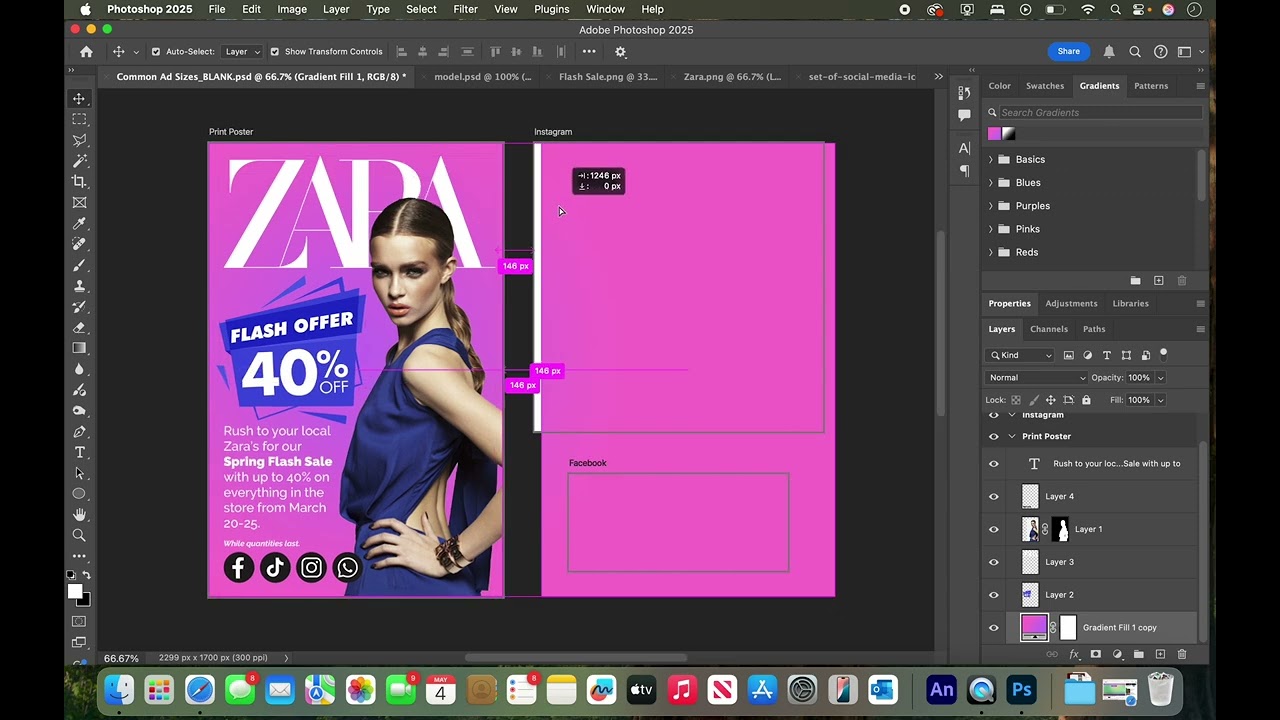
Task: Choose the Horizontal Type tool
Action: tap(79, 452)
